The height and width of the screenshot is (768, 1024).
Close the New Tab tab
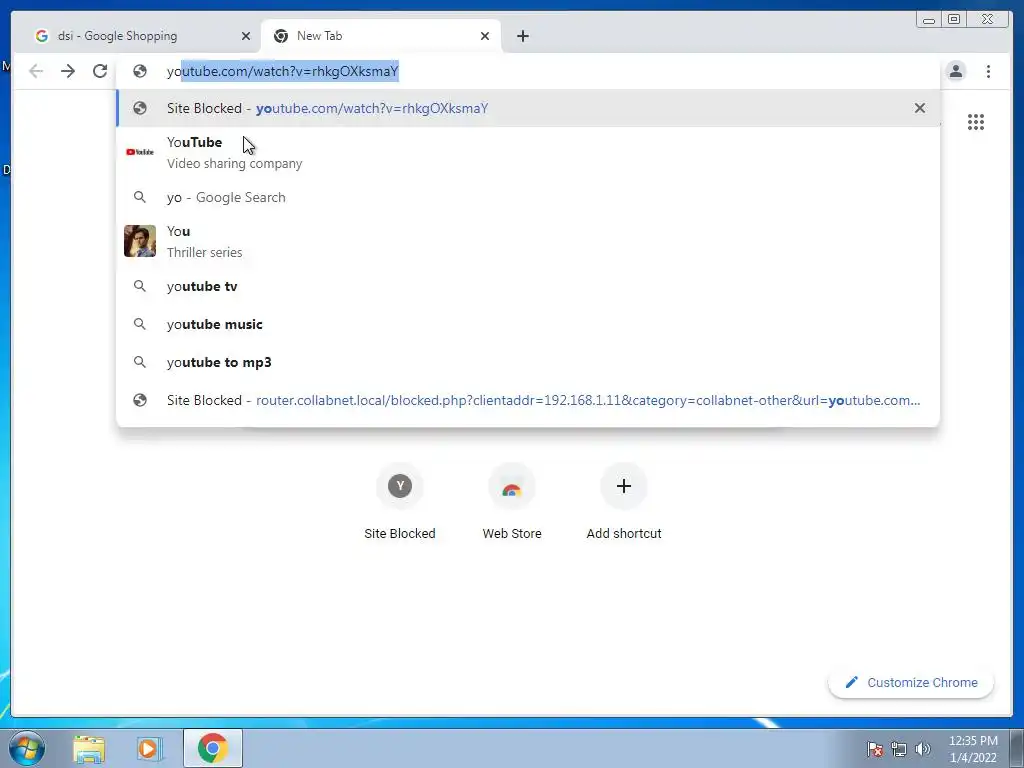click(485, 36)
